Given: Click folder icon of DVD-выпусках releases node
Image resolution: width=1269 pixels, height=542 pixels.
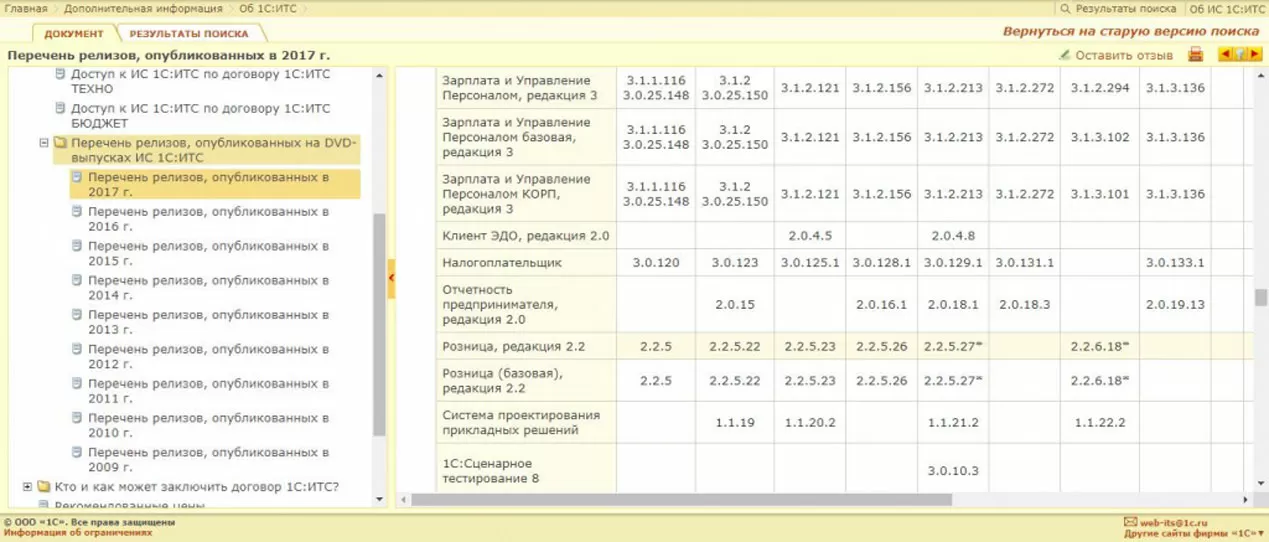Looking at the screenshot, I should coord(60,143).
